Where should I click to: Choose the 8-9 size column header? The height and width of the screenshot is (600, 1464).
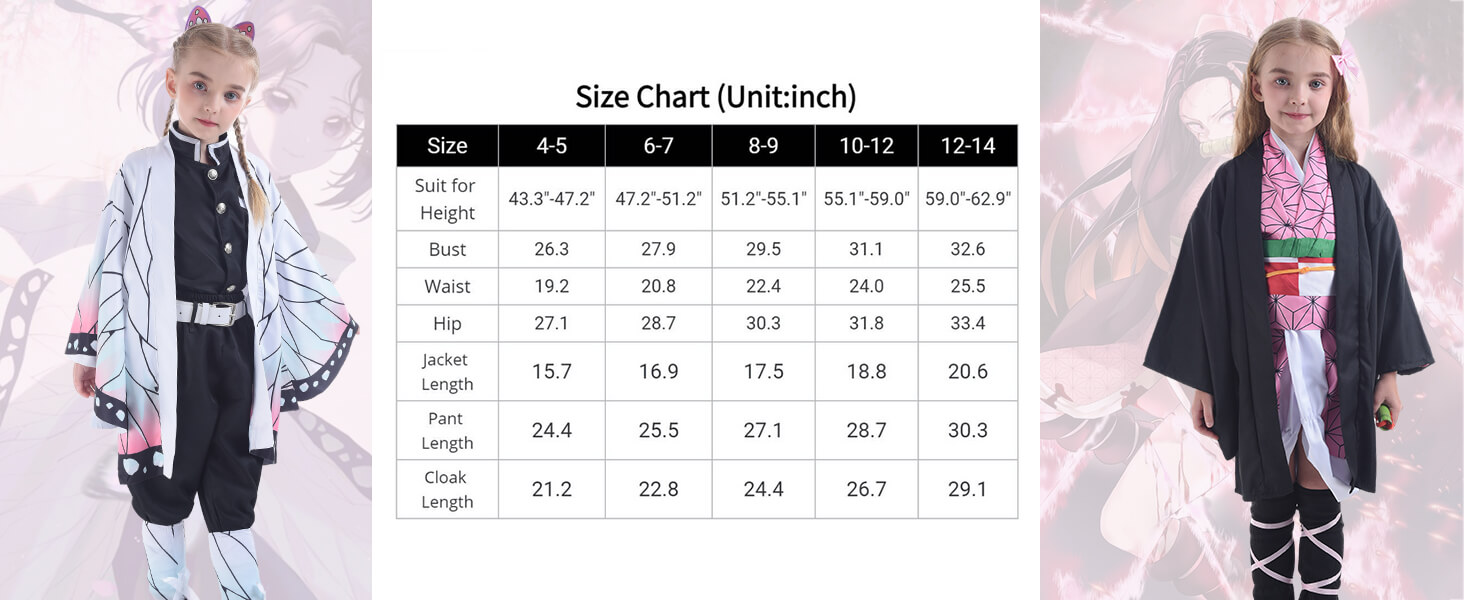point(763,146)
